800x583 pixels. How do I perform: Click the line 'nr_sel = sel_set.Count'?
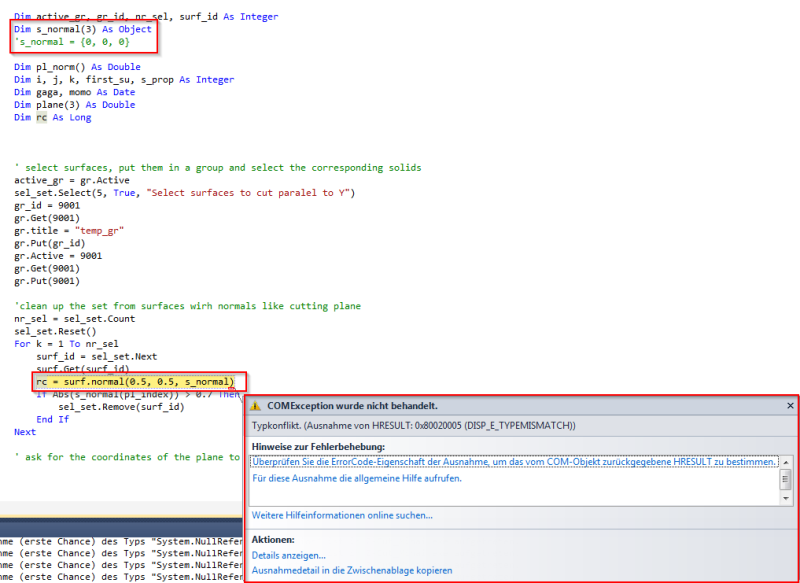(74, 319)
